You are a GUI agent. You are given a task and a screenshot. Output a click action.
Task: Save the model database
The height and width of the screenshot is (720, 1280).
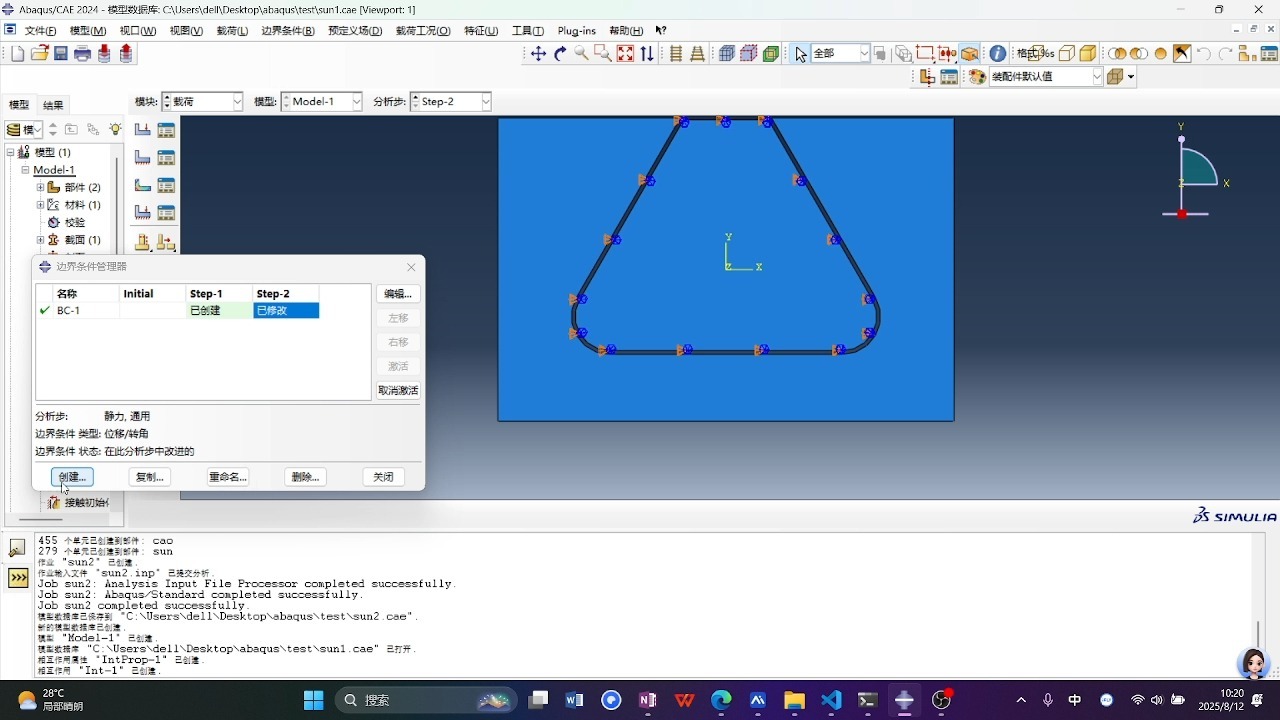(x=61, y=54)
